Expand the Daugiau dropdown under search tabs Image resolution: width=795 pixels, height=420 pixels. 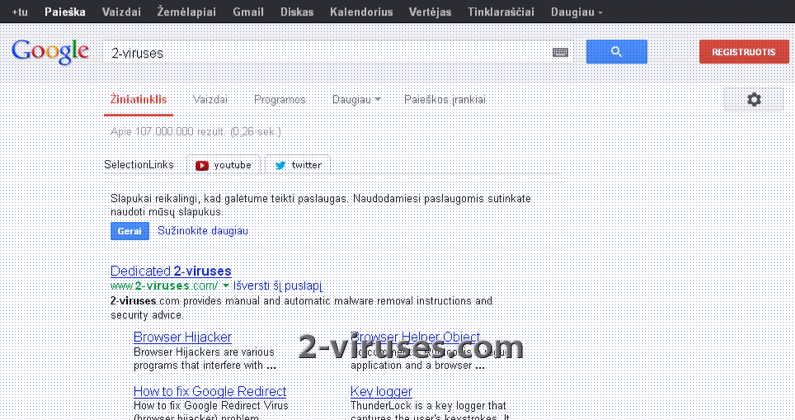click(356, 99)
